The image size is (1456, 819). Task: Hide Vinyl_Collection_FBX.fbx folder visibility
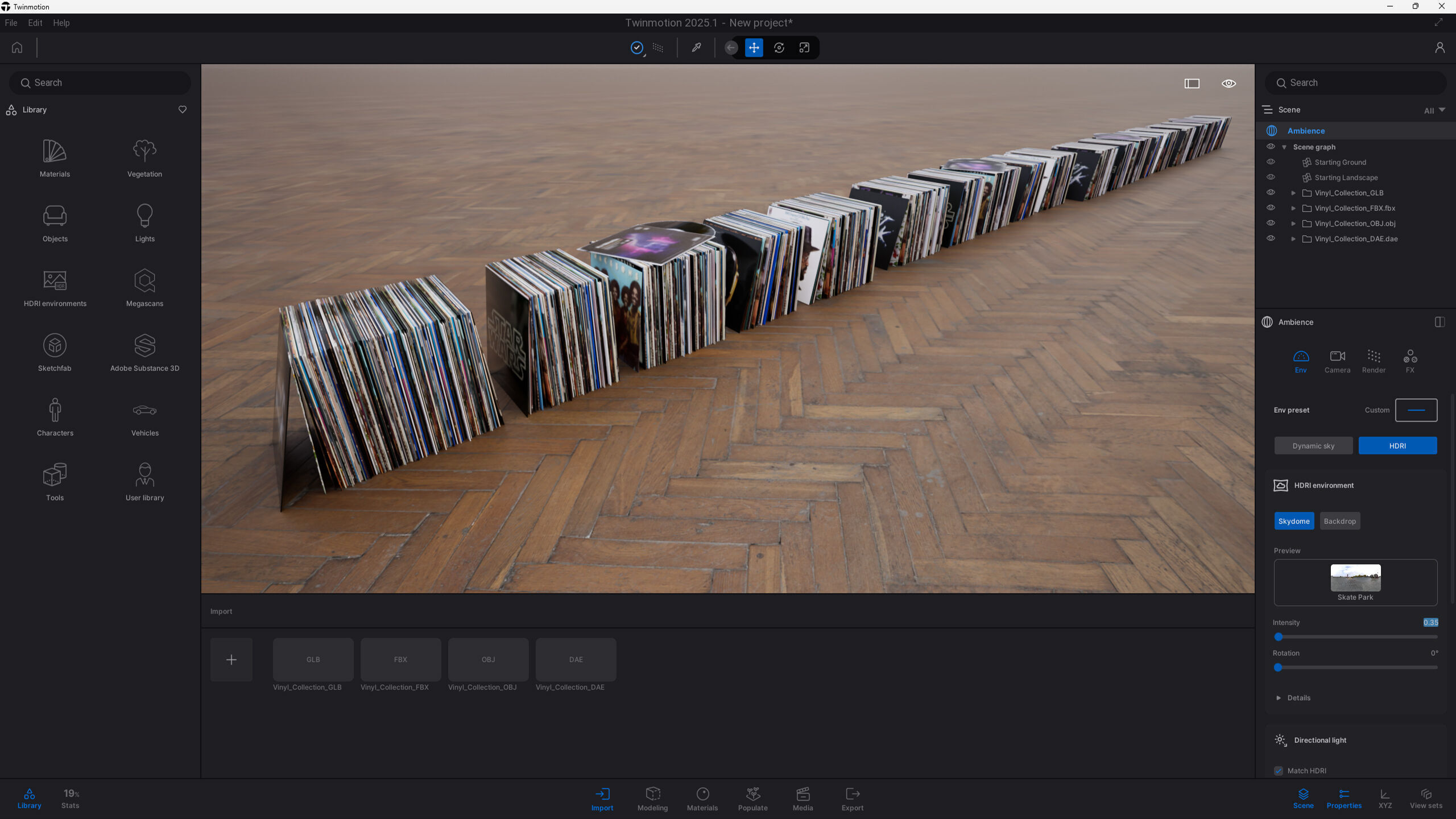click(1270, 208)
